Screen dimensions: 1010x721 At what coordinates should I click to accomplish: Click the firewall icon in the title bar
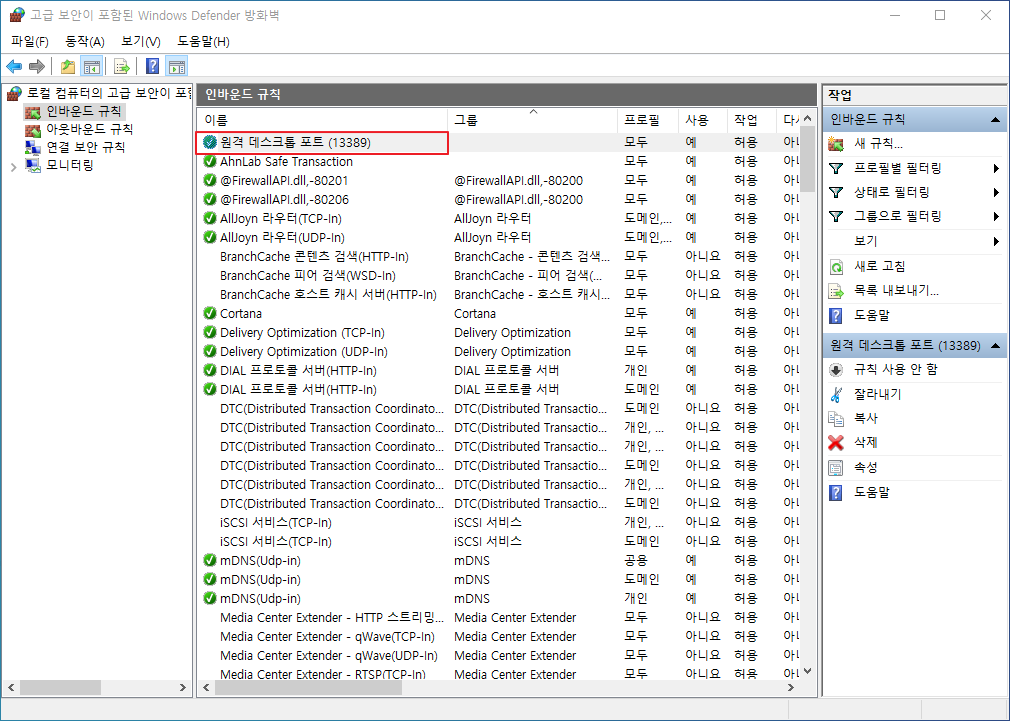17,15
